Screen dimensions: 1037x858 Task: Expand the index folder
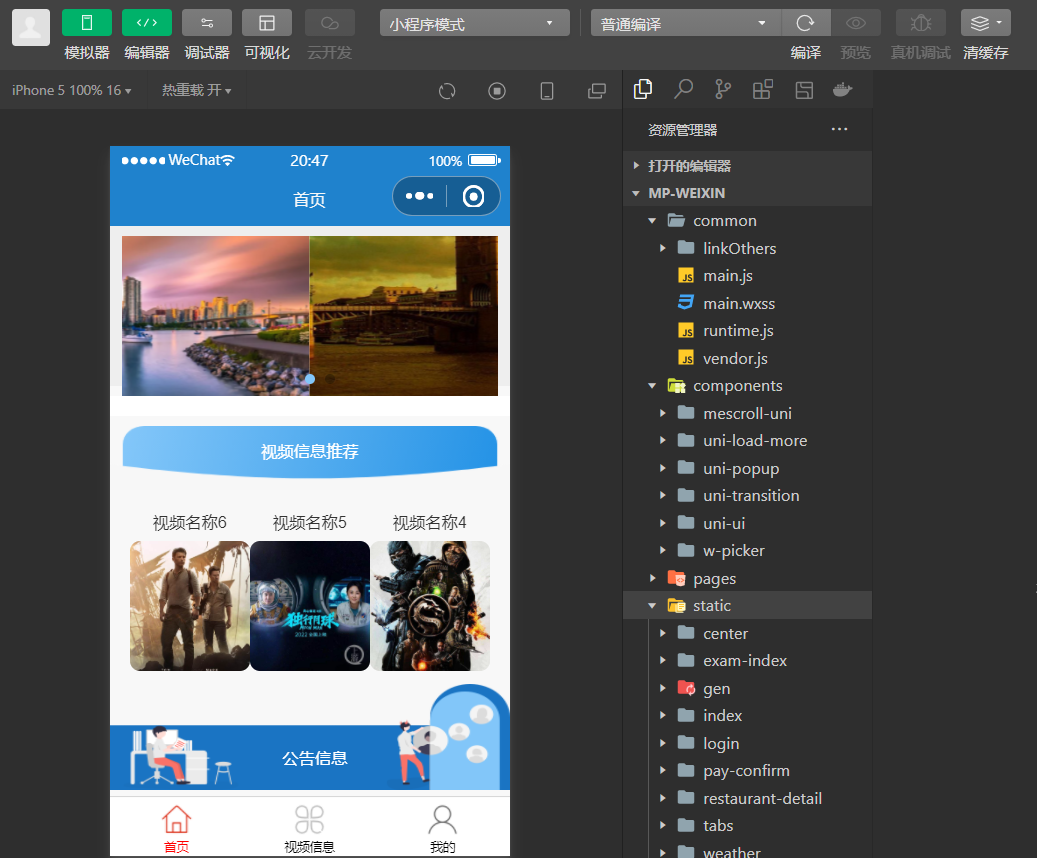pos(747,715)
